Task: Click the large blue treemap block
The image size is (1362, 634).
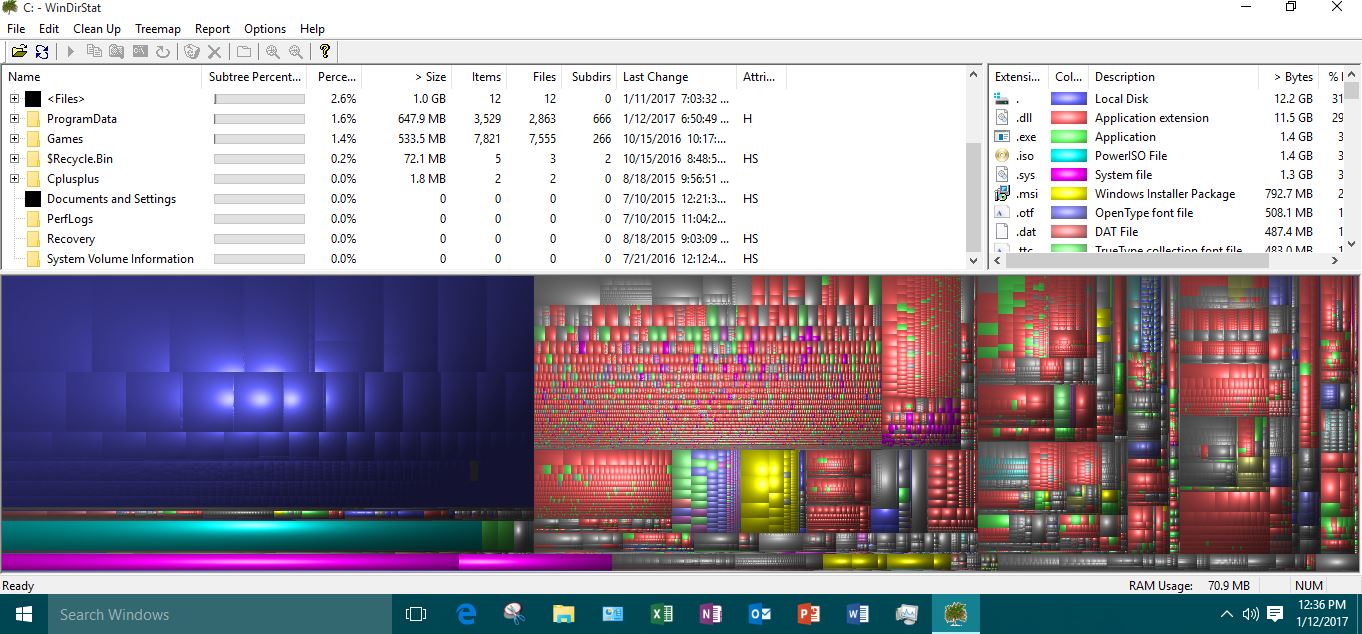Action: tap(266, 392)
